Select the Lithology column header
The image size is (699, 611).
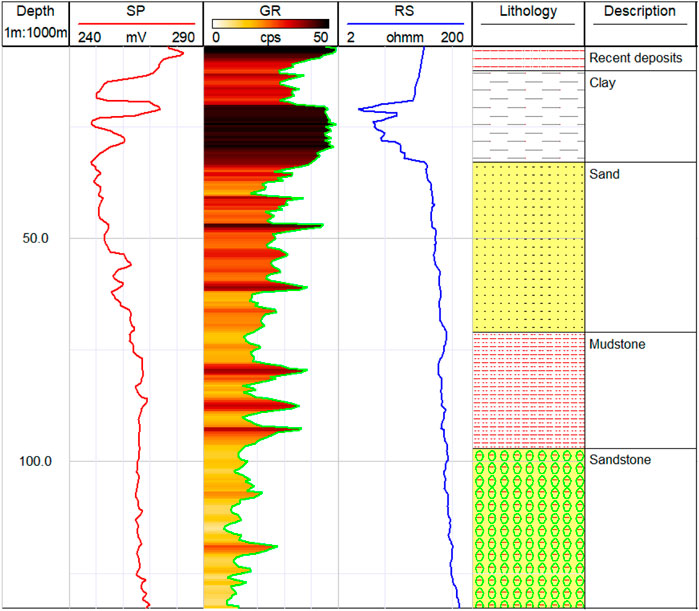coord(528,11)
